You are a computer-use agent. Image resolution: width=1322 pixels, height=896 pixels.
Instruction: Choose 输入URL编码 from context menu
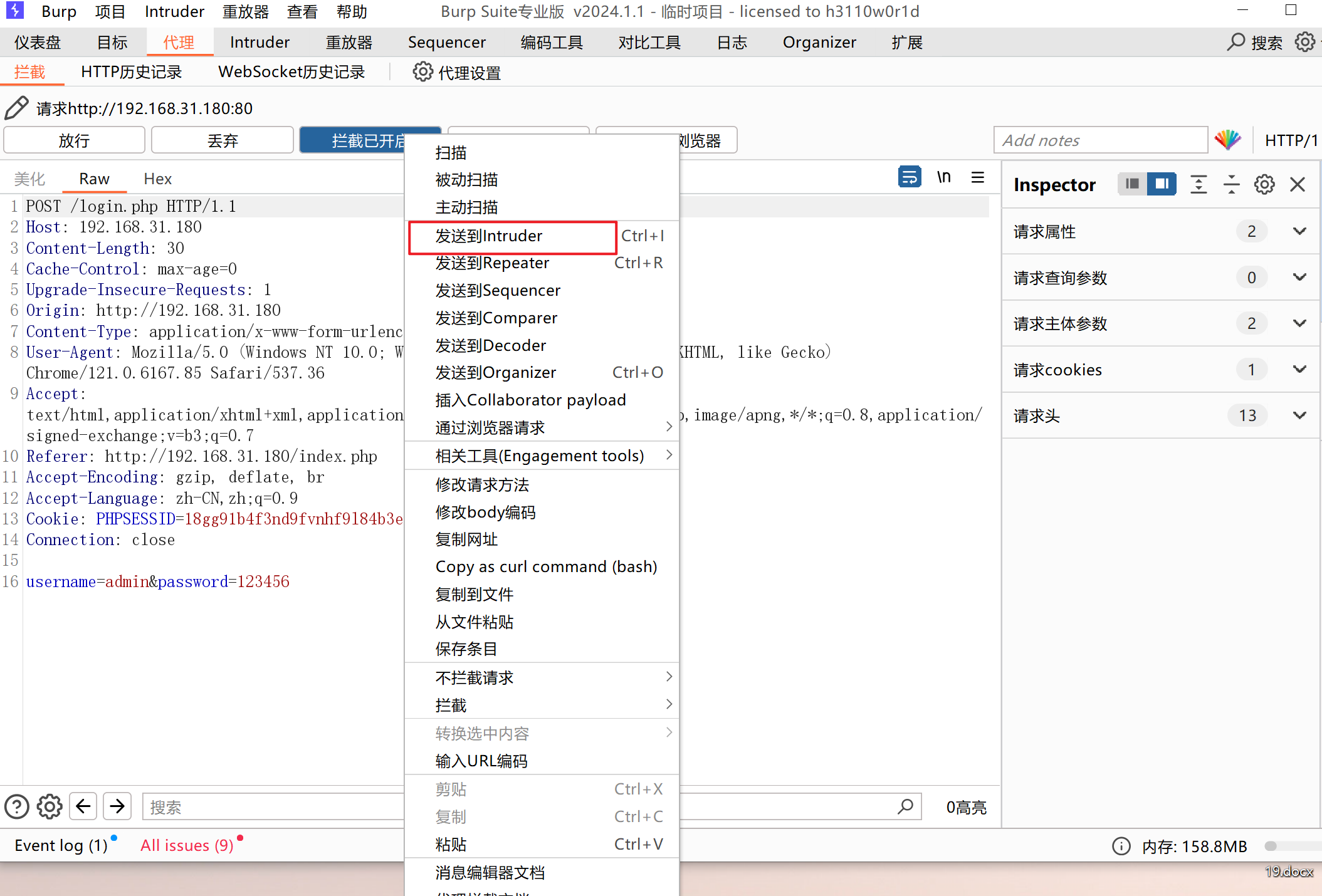tap(542, 761)
